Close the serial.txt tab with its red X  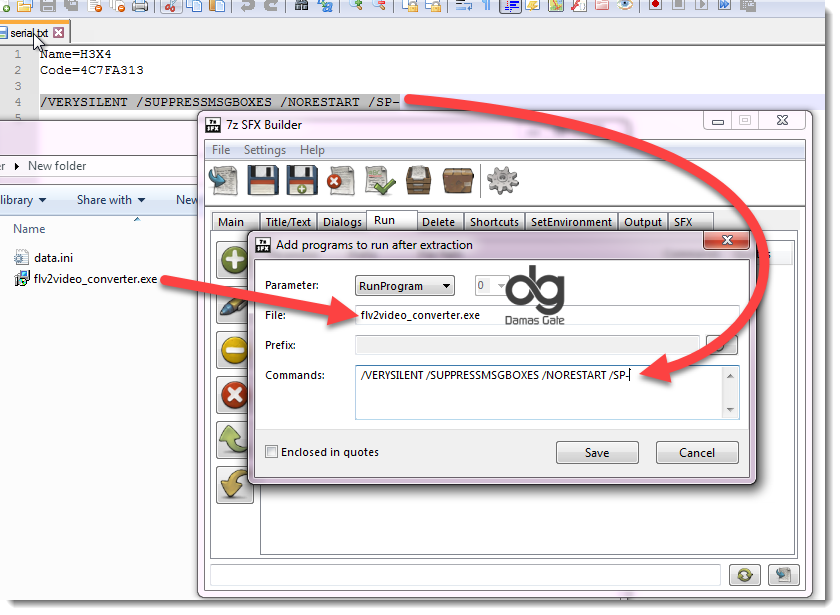click(x=58, y=33)
